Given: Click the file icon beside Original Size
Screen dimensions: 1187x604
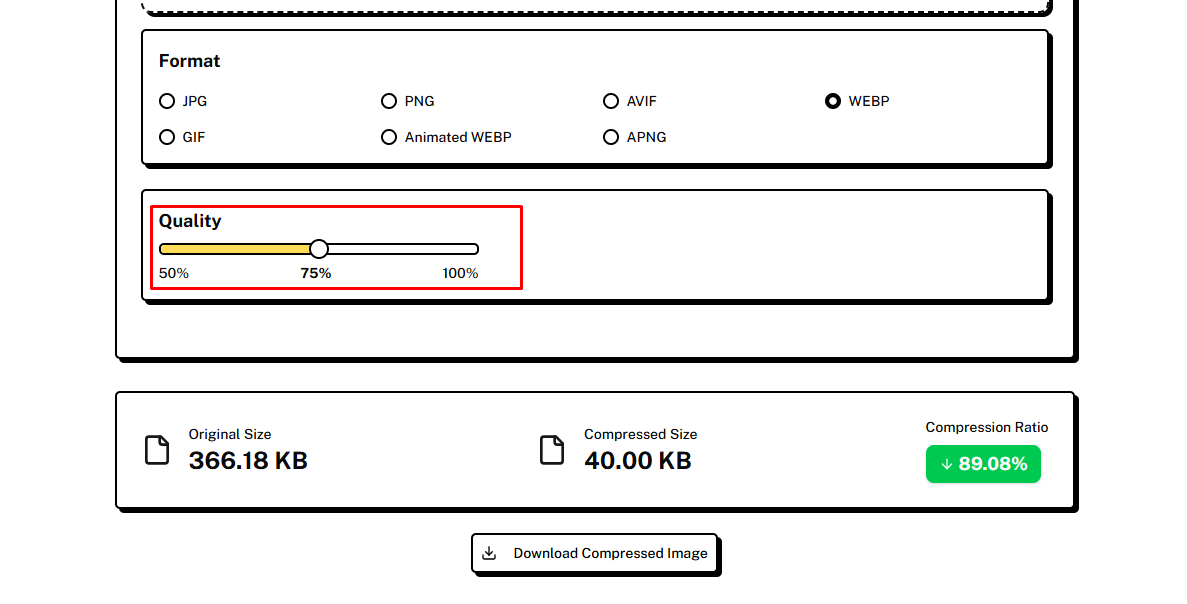Looking at the screenshot, I should point(157,450).
